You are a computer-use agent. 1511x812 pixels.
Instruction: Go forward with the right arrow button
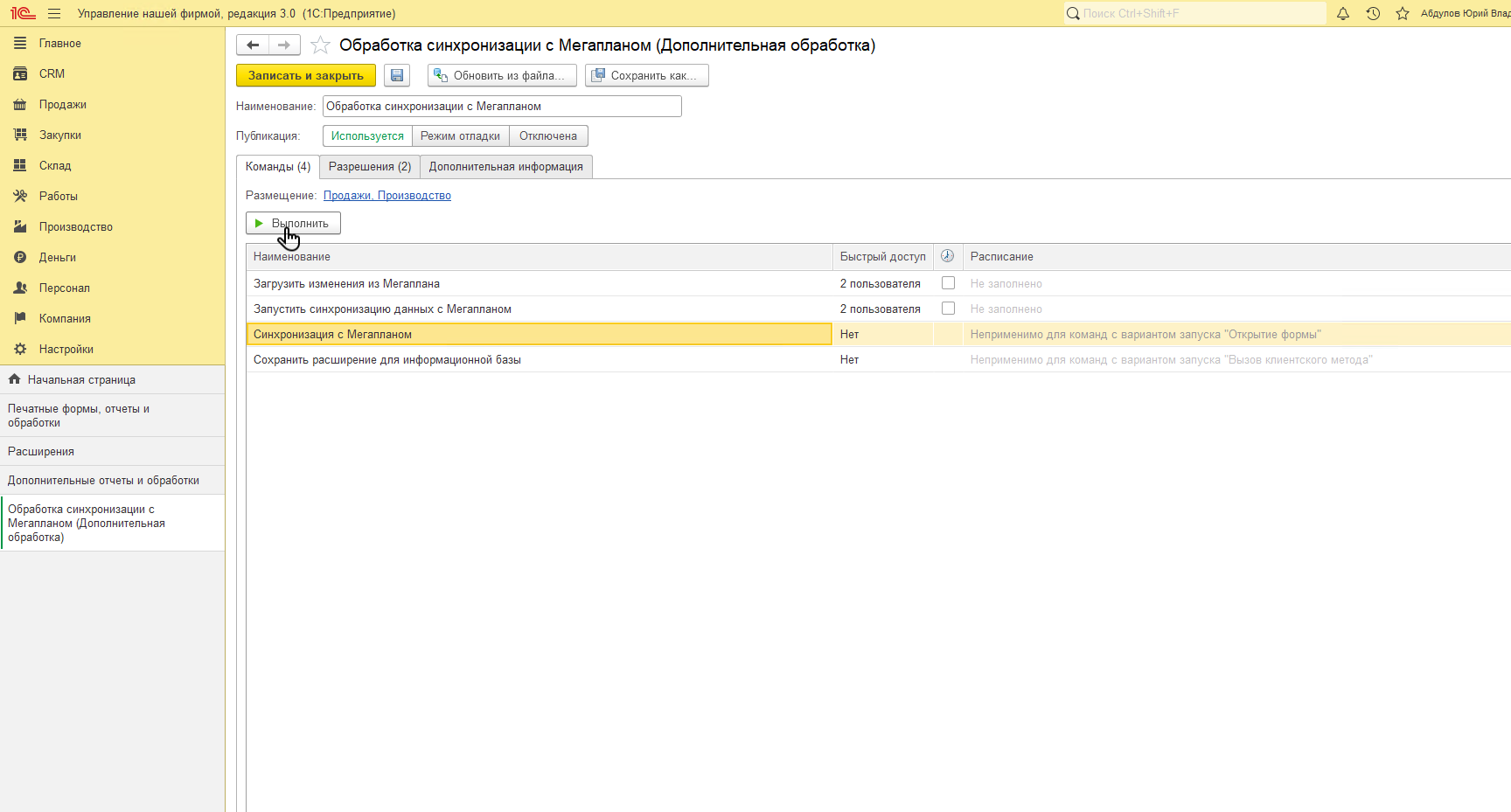[x=284, y=45]
